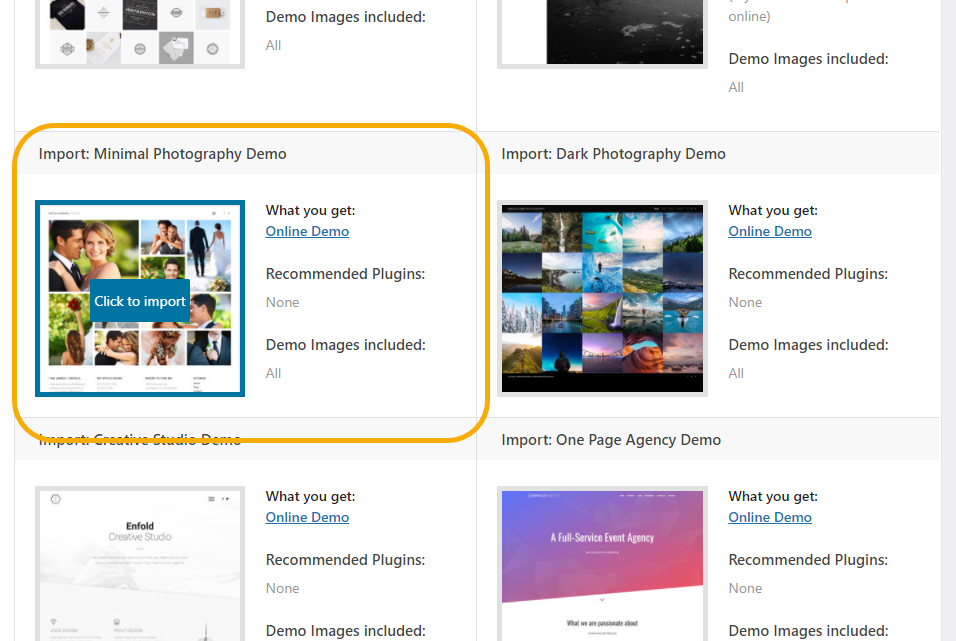
Task: Click the 'Click to import' button
Action: (140, 301)
